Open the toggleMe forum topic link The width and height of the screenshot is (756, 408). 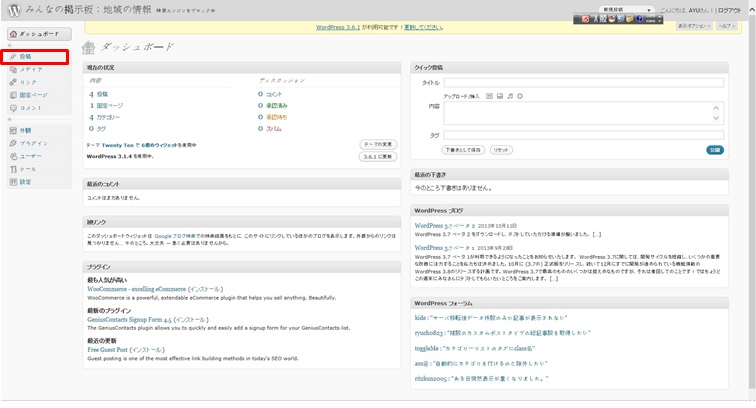pos(474,348)
